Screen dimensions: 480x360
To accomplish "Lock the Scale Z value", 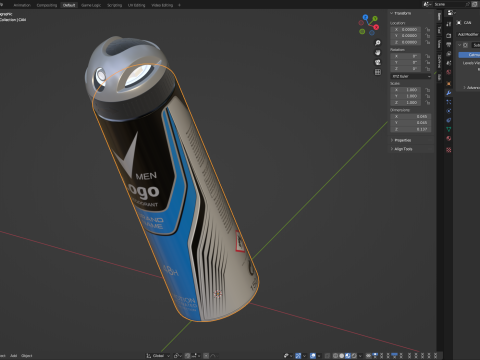I will pyautogui.click(x=428, y=102).
